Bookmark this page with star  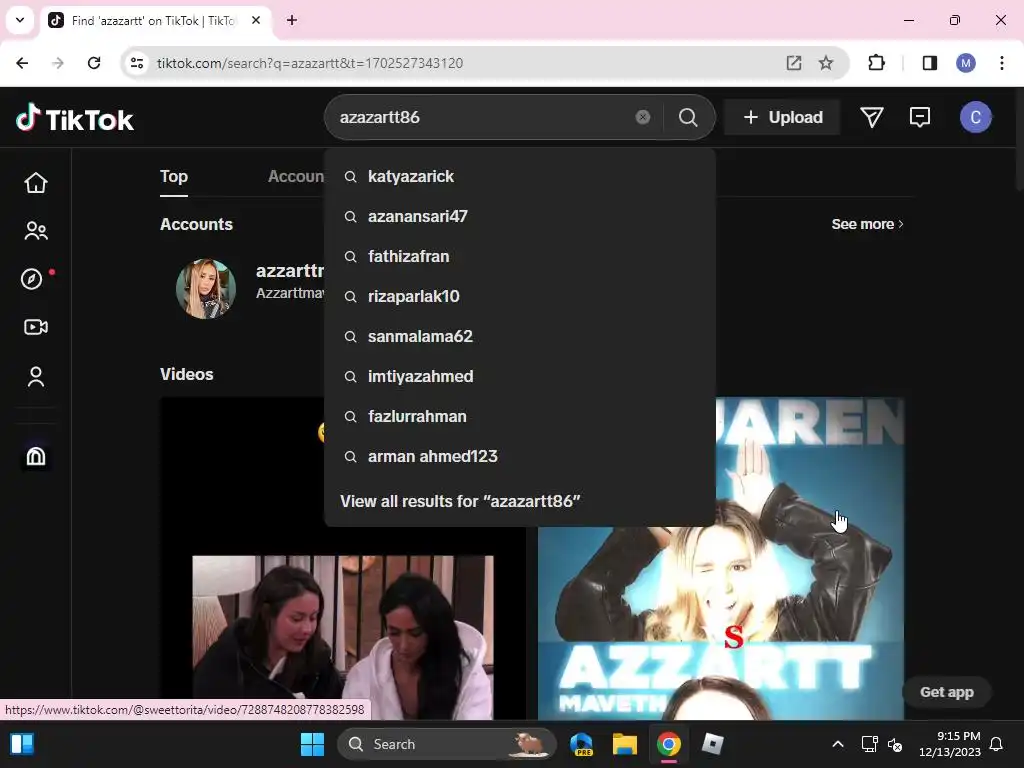click(x=825, y=63)
